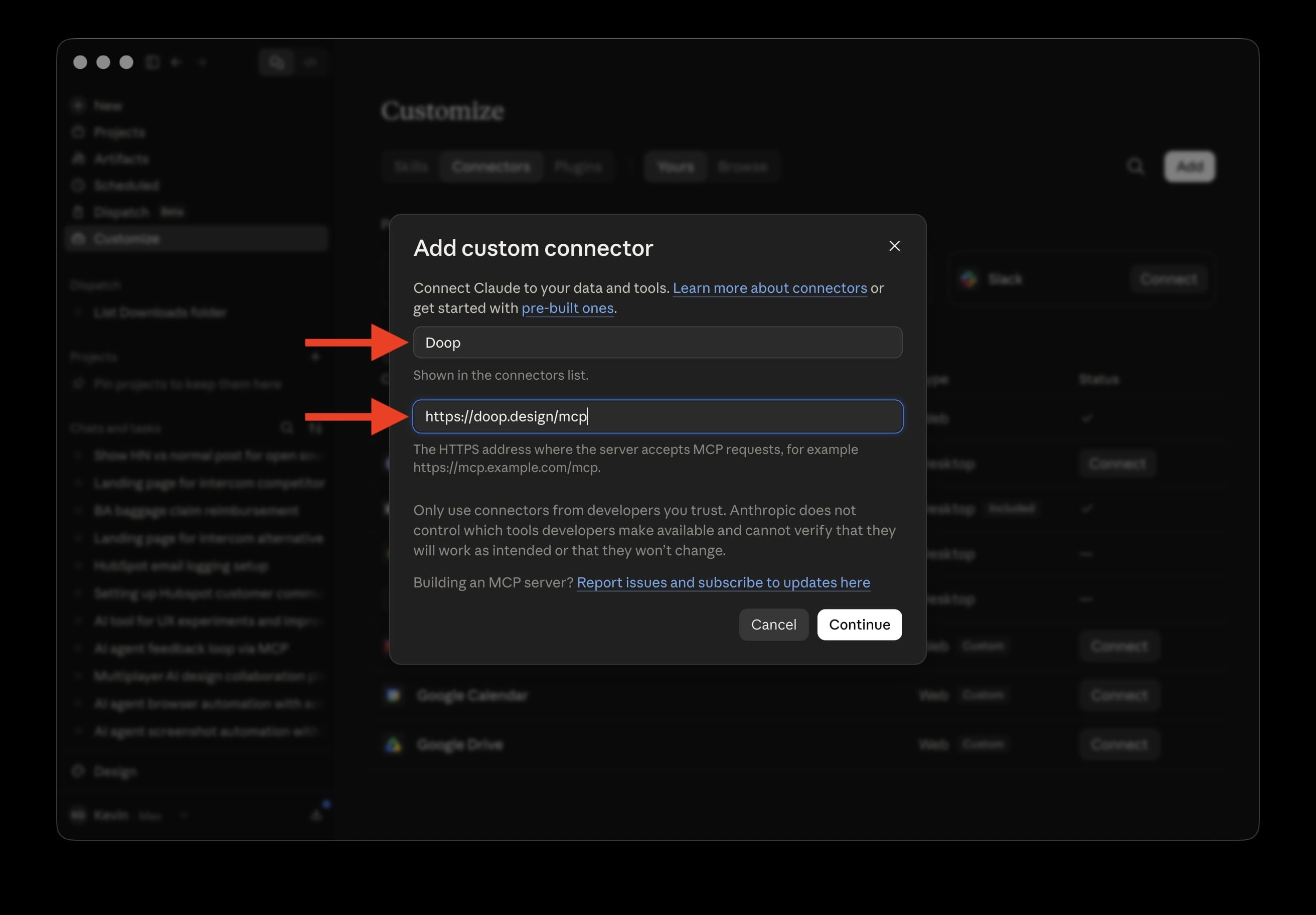Cancel adding the custom connector

click(773, 625)
